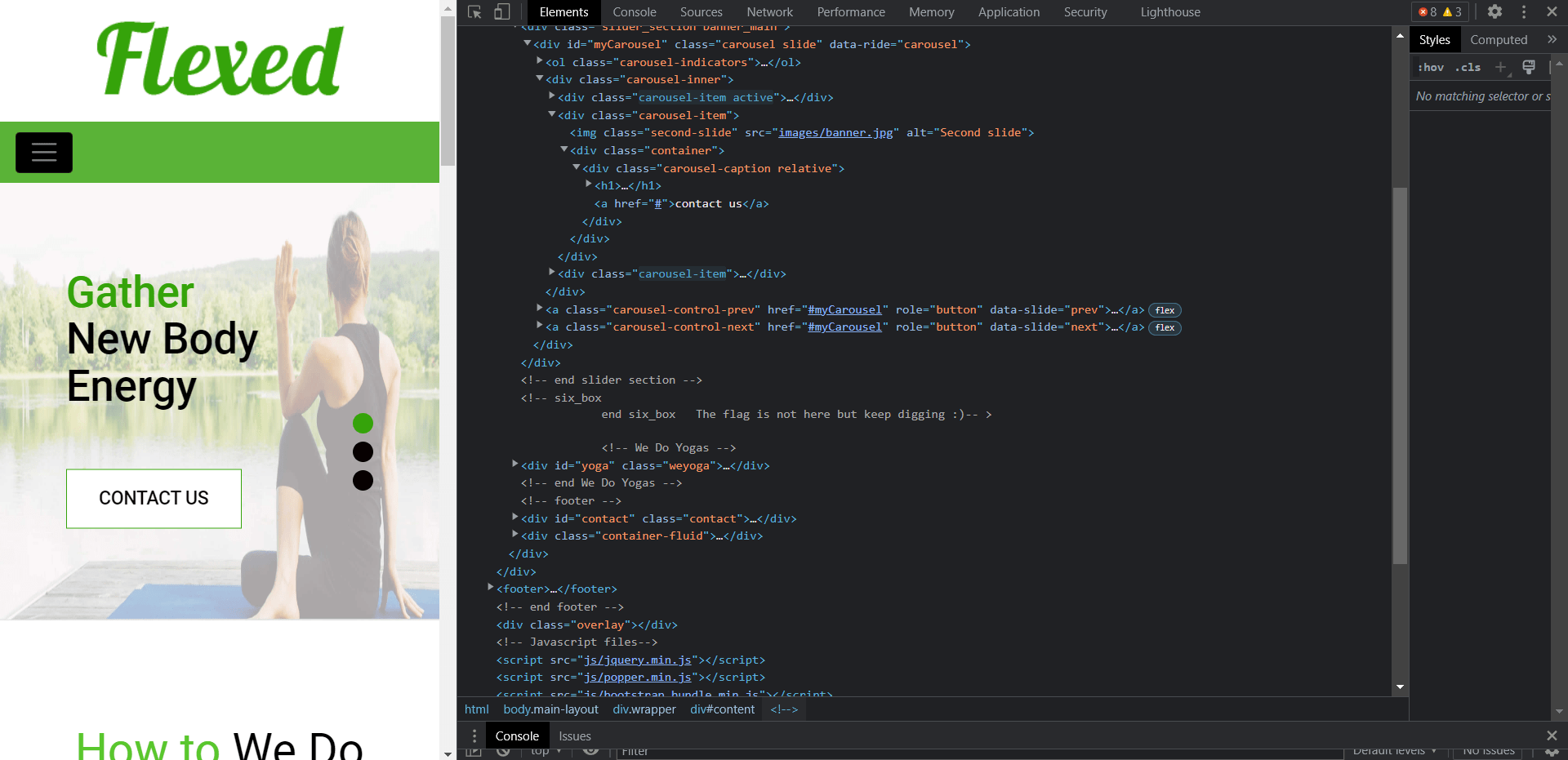Add a new style rule with plus icon
Viewport: 1568px width, 760px height.
[1500, 68]
